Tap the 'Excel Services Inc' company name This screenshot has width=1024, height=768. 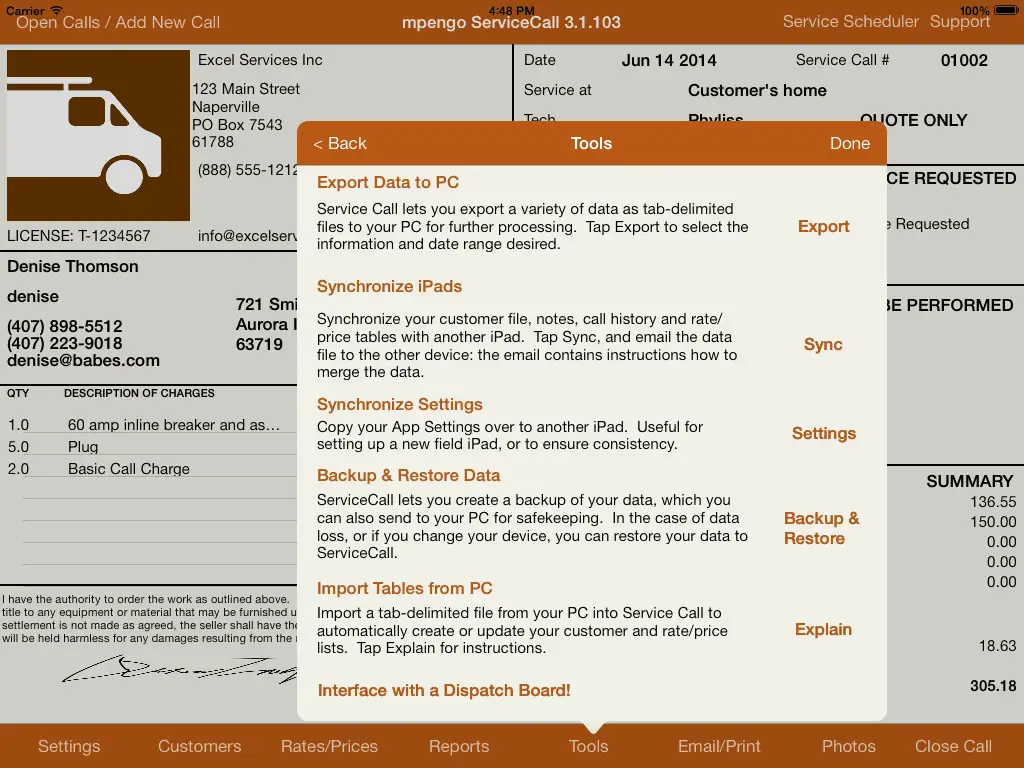(260, 60)
